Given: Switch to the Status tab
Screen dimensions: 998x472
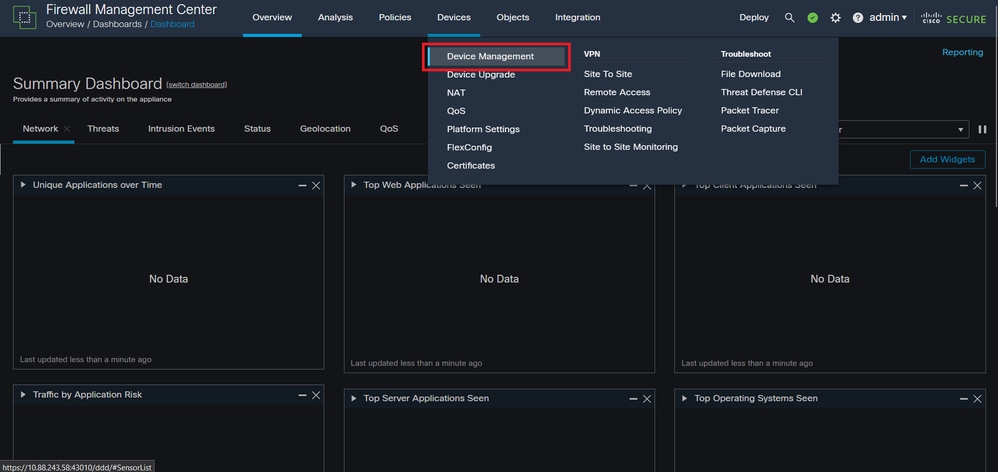Looking at the screenshot, I should click(x=257, y=128).
